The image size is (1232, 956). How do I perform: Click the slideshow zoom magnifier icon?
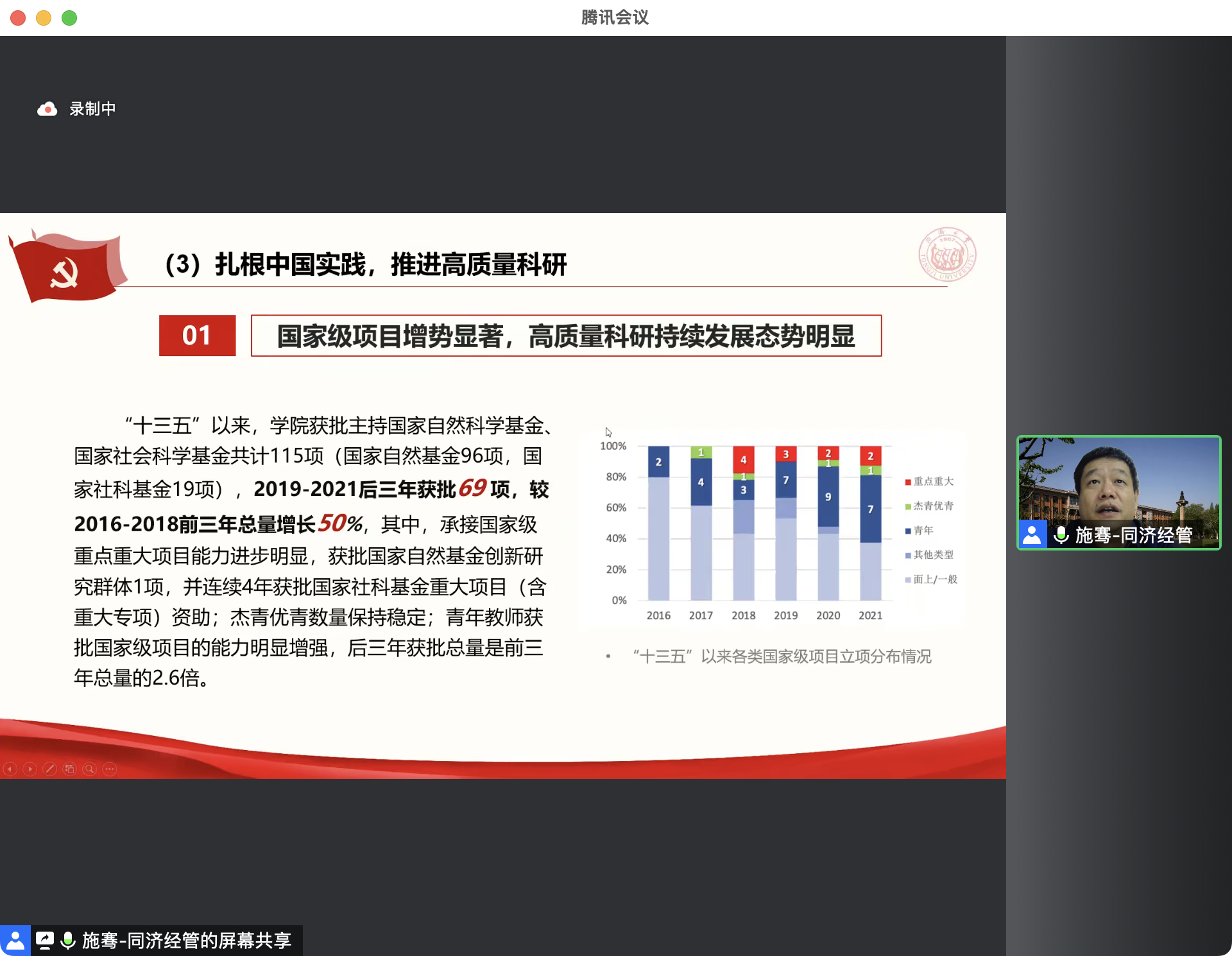coord(90,769)
